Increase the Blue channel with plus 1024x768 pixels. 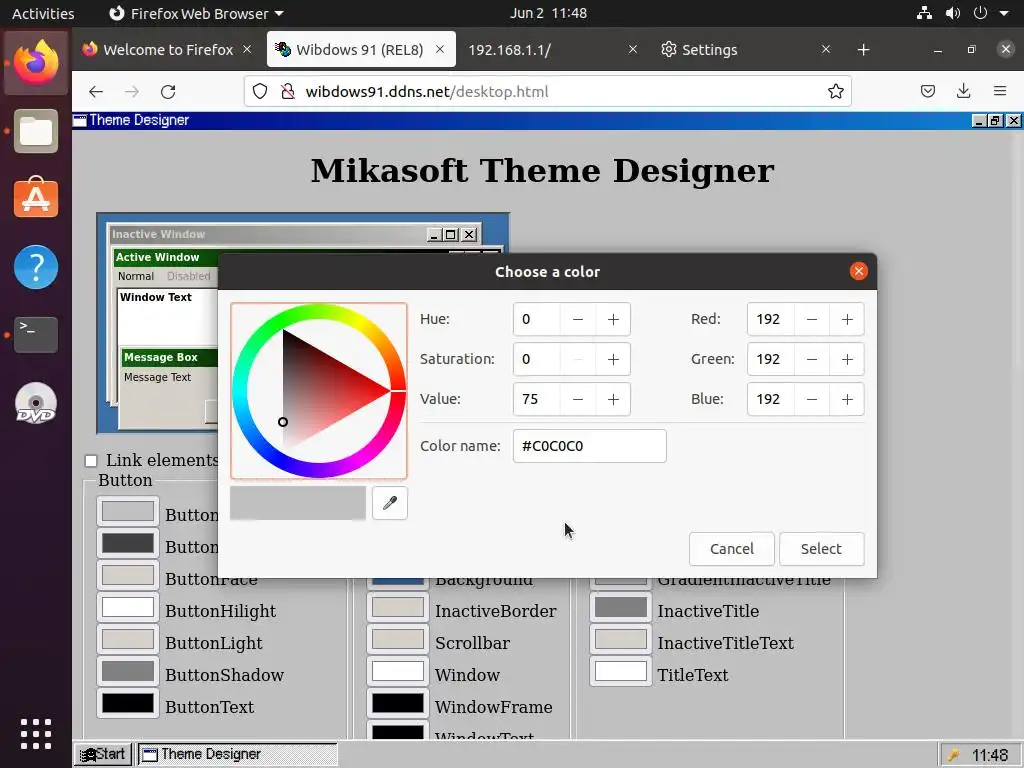tap(847, 399)
